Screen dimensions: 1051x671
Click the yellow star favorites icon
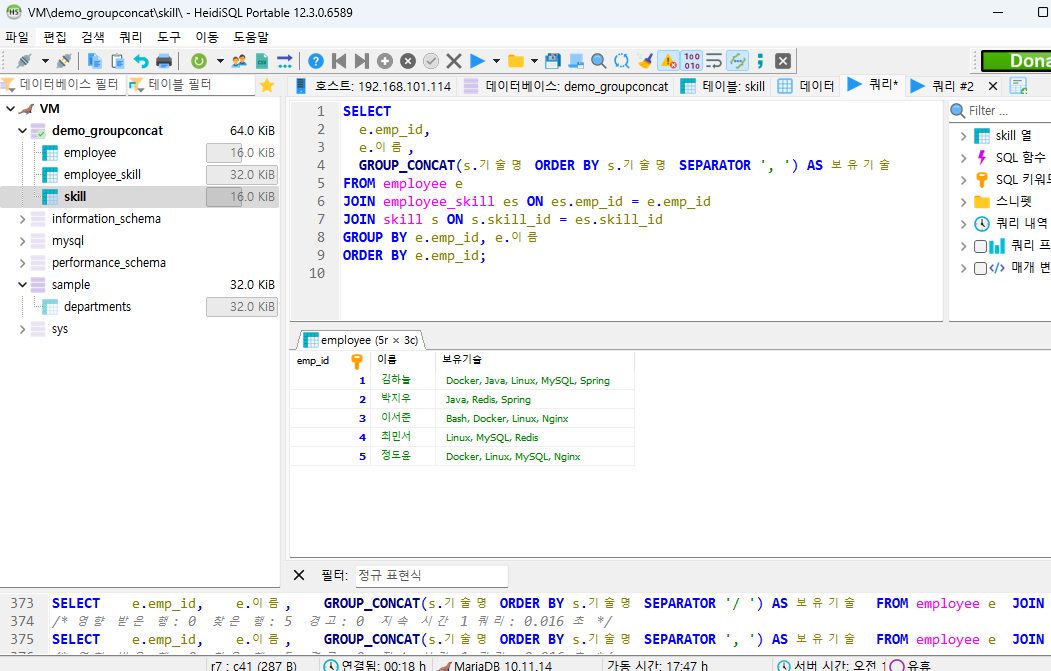tap(267, 85)
